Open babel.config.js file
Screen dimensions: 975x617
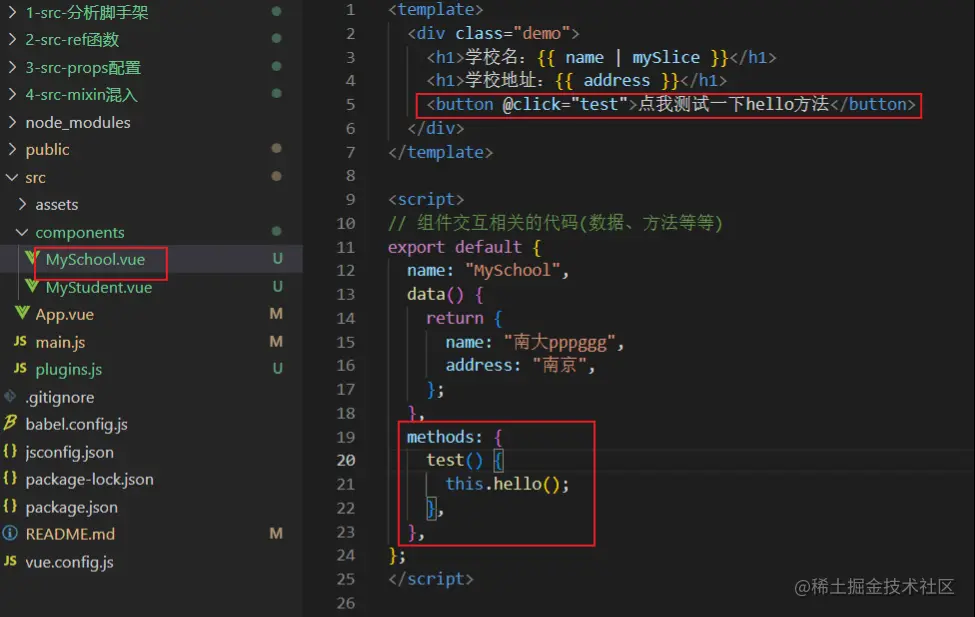point(76,424)
